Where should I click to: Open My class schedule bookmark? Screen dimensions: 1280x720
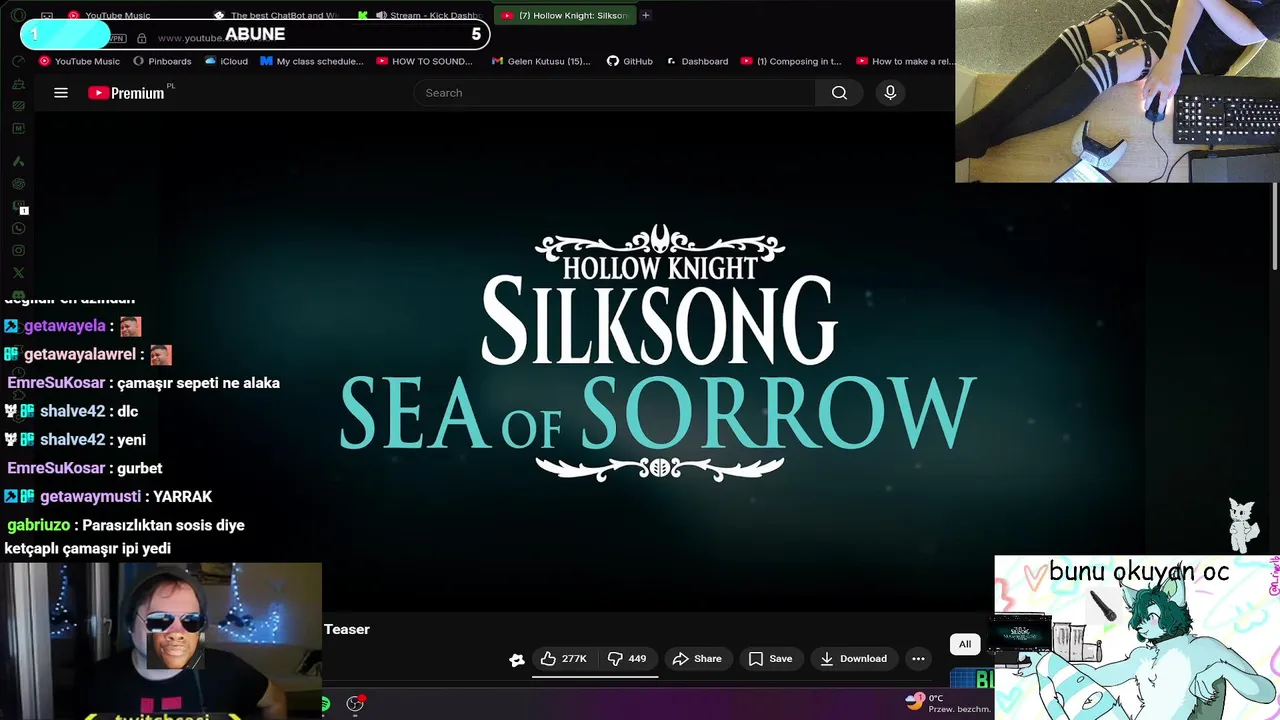pyautogui.click(x=312, y=61)
